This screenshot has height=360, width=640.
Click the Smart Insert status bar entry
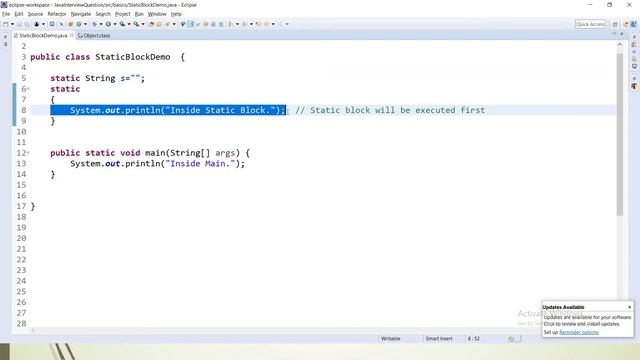pyautogui.click(x=439, y=338)
